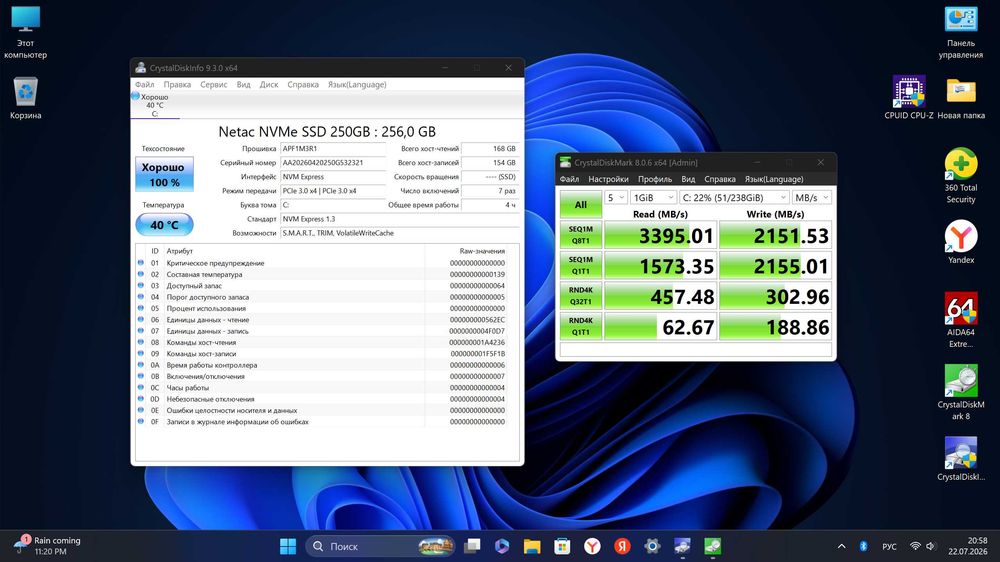Image resolution: width=1000 pixels, height=562 pixels.
Task: Select attribute row 05 Процент использования
Action: [x=322, y=308]
